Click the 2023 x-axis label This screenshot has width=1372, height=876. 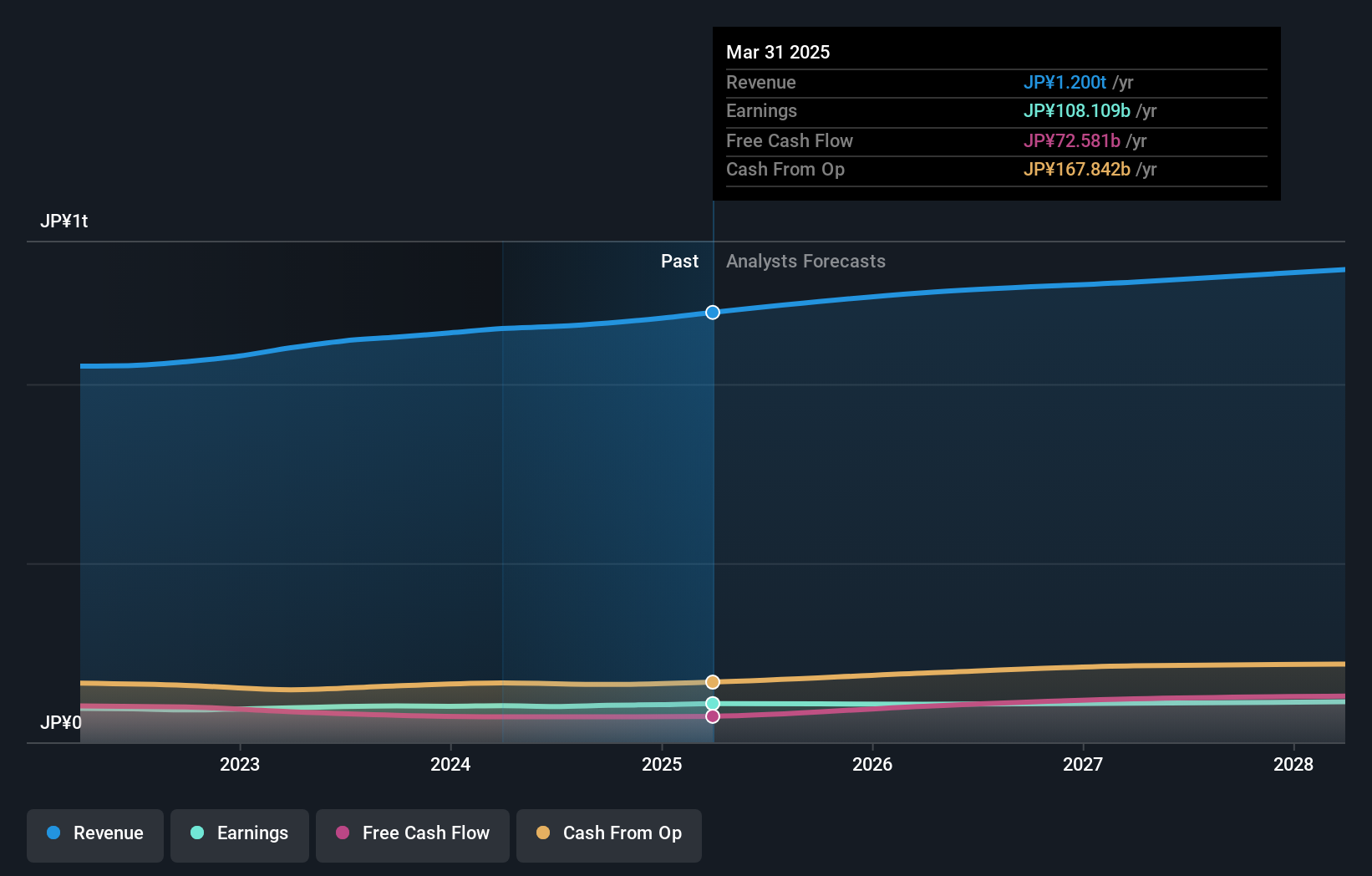pos(240,765)
